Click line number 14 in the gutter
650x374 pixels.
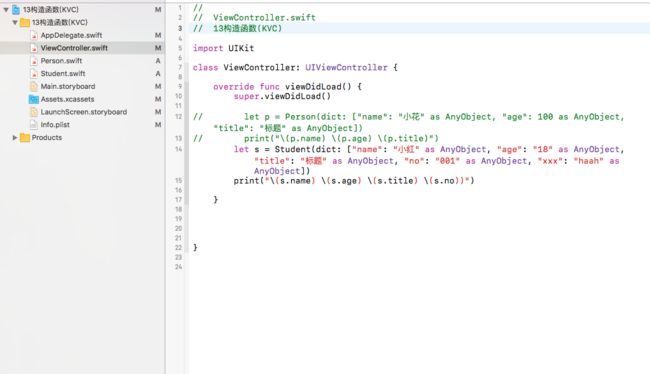pyautogui.click(x=178, y=149)
